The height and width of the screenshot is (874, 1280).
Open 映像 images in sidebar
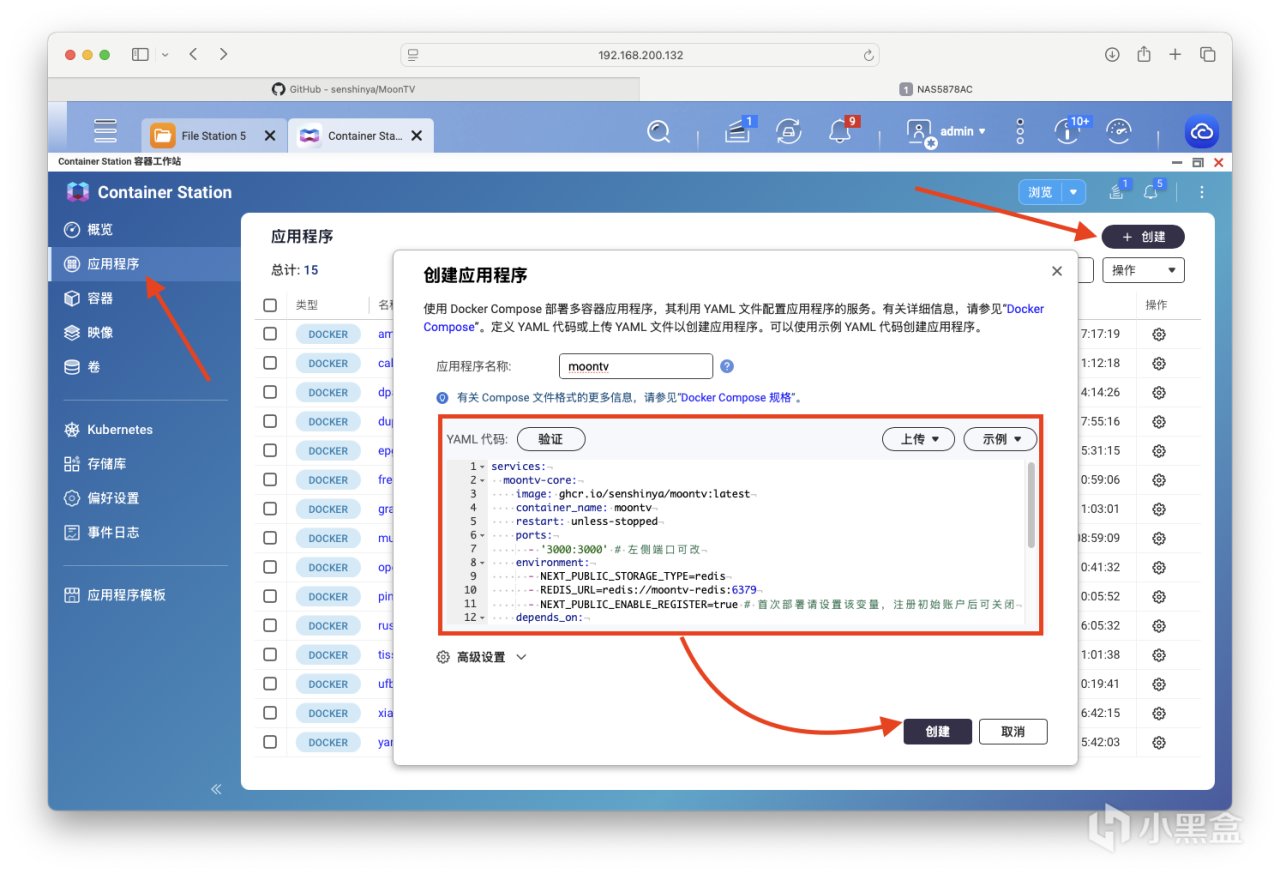tap(144, 332)
